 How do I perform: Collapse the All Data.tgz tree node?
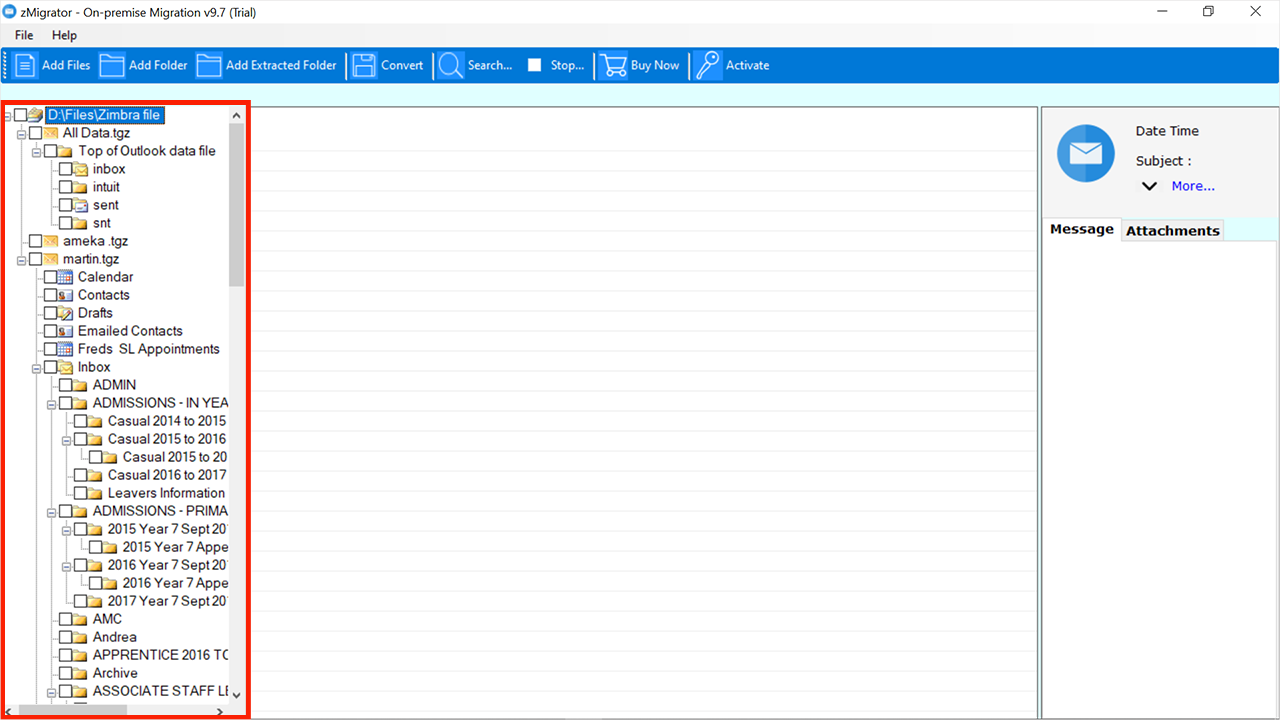click(21, 134)
